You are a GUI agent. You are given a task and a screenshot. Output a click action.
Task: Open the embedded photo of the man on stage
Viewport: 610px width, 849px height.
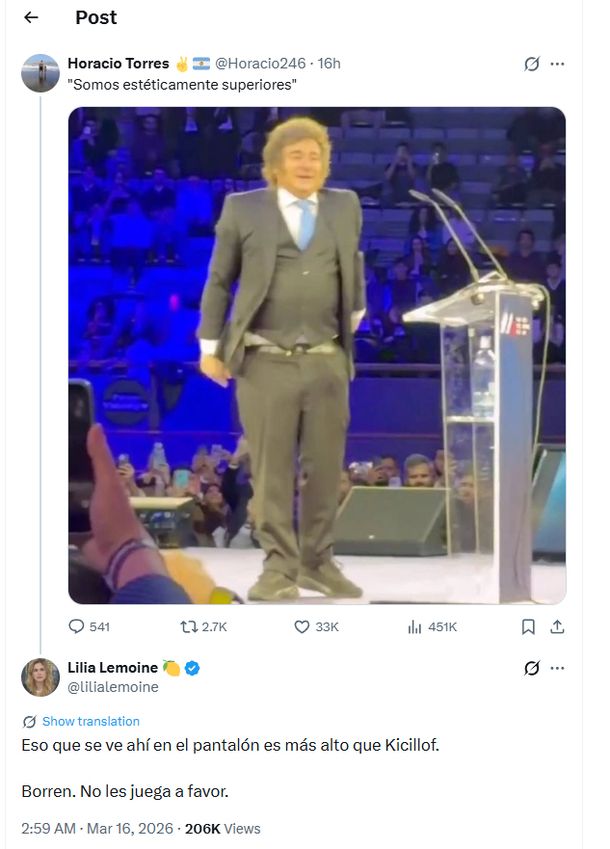316,355
